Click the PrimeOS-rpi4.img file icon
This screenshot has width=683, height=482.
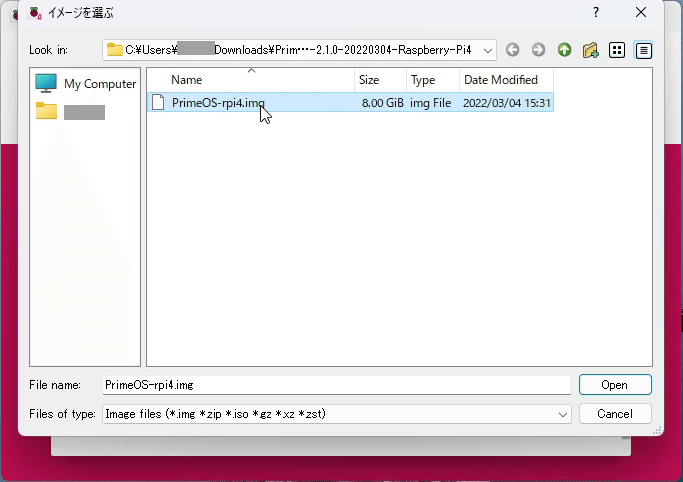[158, 102]
